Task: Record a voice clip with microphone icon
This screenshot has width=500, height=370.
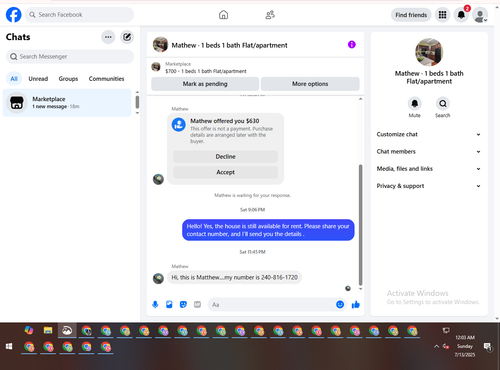Action: [x=155, y=304]
